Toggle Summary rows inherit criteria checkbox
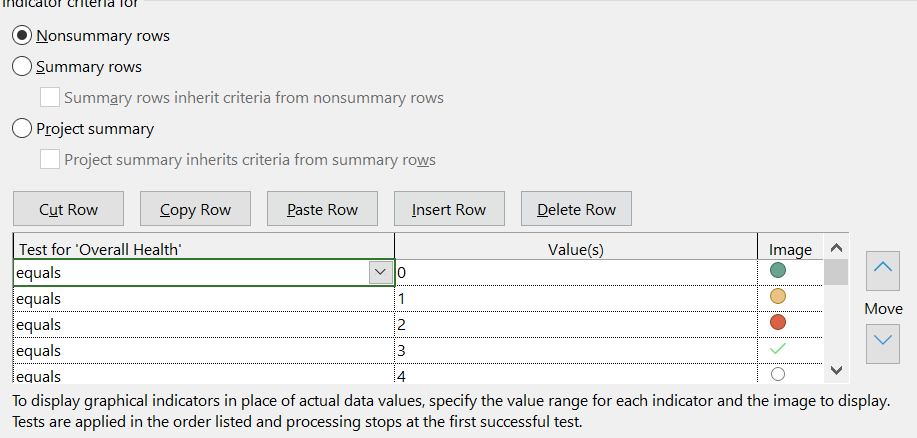 pyautogui.click(x=50, y=98)
